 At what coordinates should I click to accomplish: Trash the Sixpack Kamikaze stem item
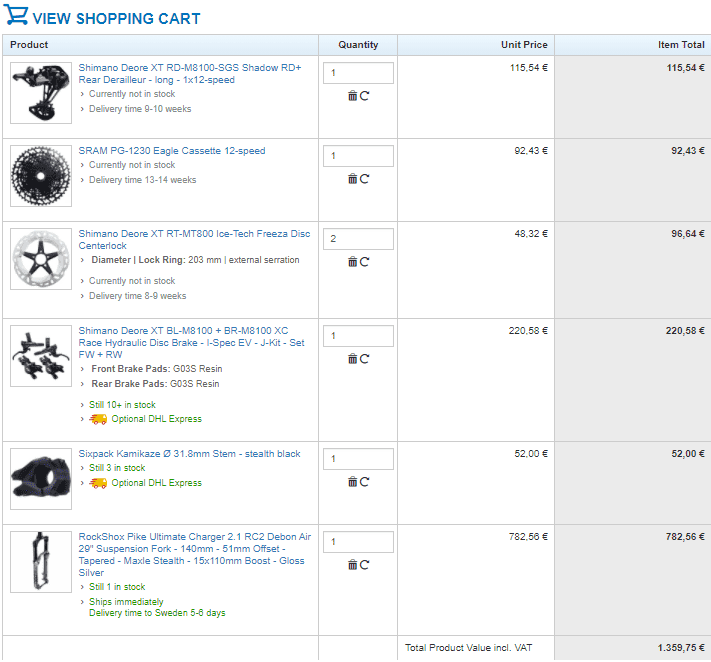[352, 482]
